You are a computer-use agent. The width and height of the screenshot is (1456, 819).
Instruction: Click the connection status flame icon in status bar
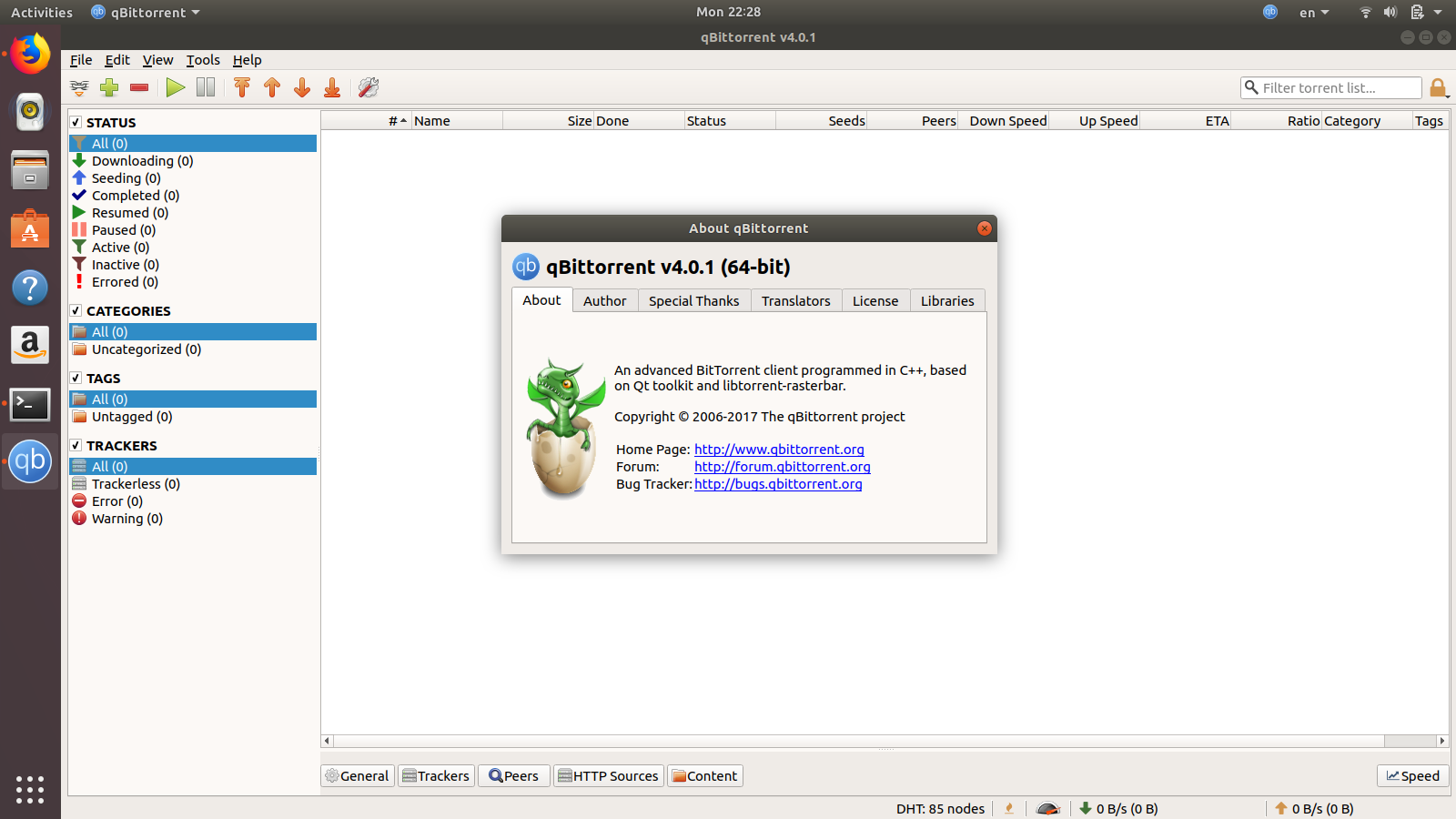pyautogui.click(x=1009, y=808)
